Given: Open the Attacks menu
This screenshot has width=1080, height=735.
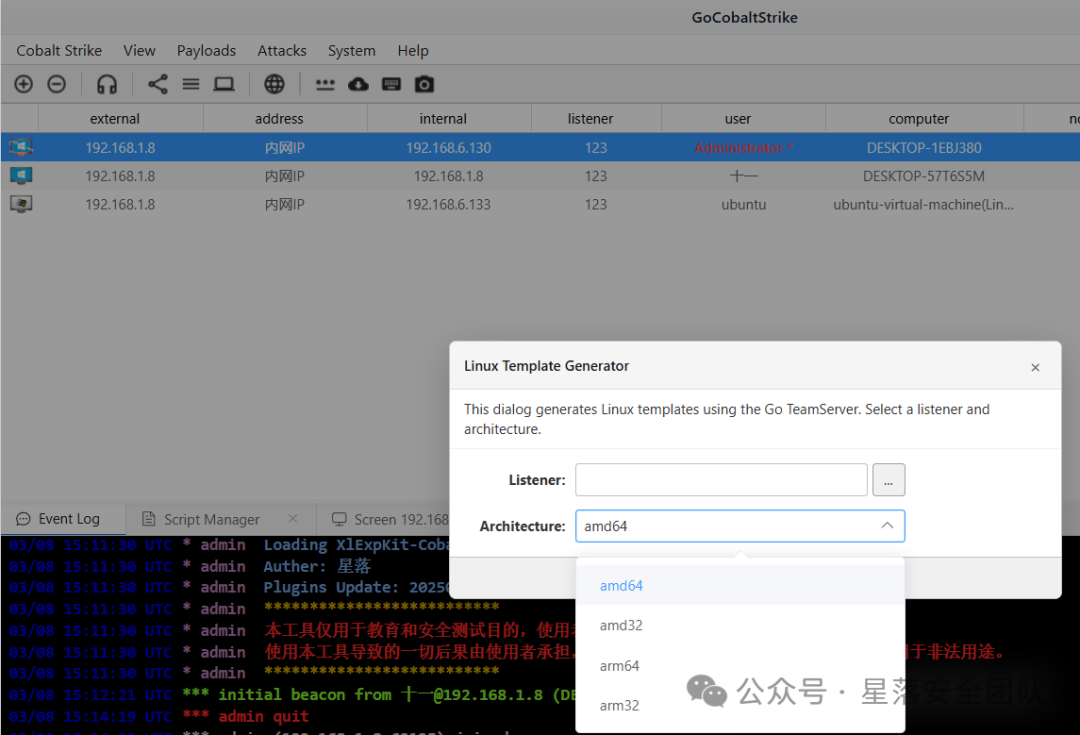Looking at the screenshot, I should tap(282, 50).
